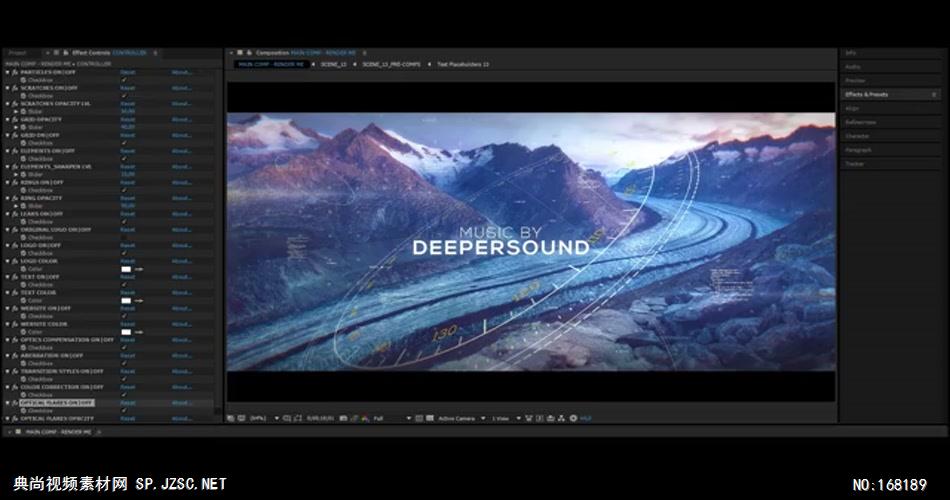The image size is (950, 500).
Task: Switch to the SCENE_13 composition tab
Action: pos(333,63)
